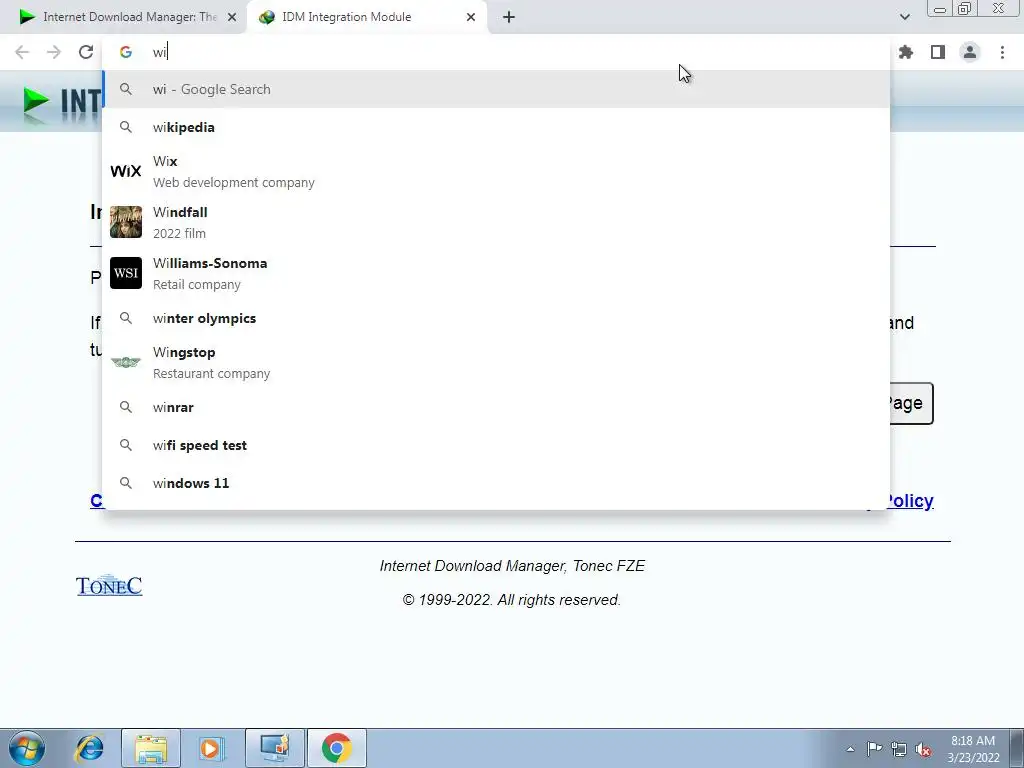Reload the page with the refresh icon
Image resolution: width=1024 pixels, height=768 pixels.
pos(86,52)
